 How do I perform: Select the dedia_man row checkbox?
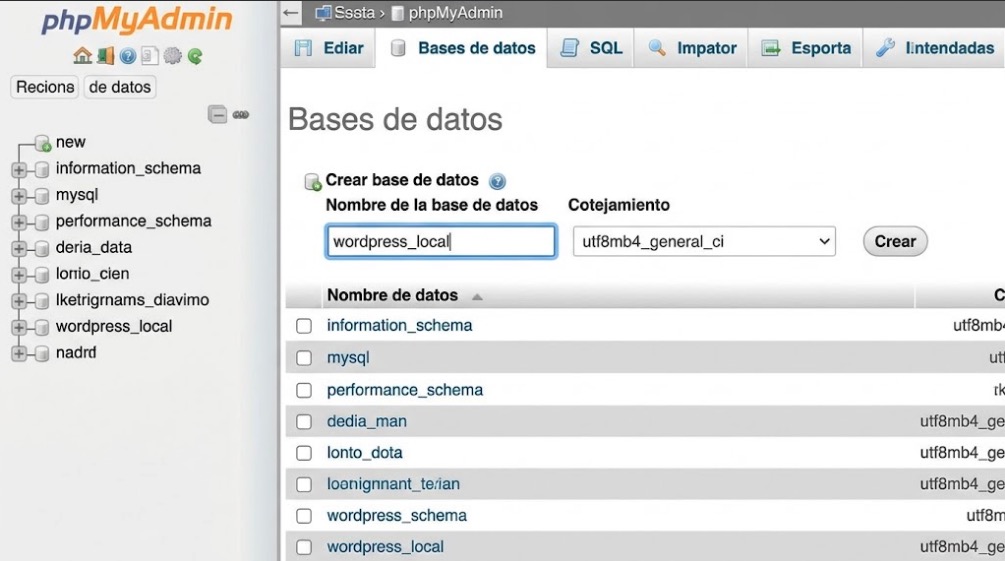coord(304,421)
